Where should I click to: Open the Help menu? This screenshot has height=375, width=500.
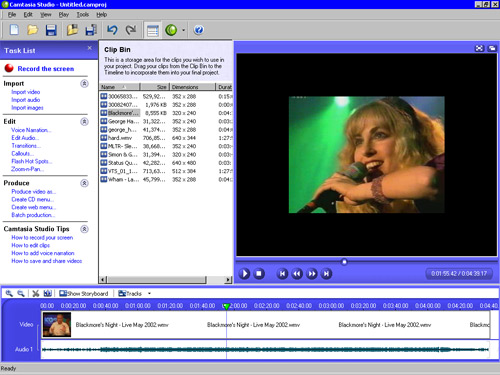(102, 15)
